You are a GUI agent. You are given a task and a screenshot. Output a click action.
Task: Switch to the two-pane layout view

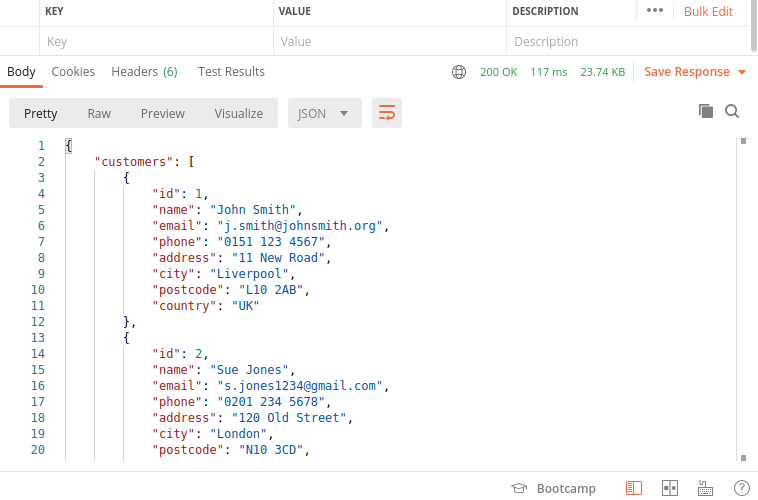pos(670,488)
